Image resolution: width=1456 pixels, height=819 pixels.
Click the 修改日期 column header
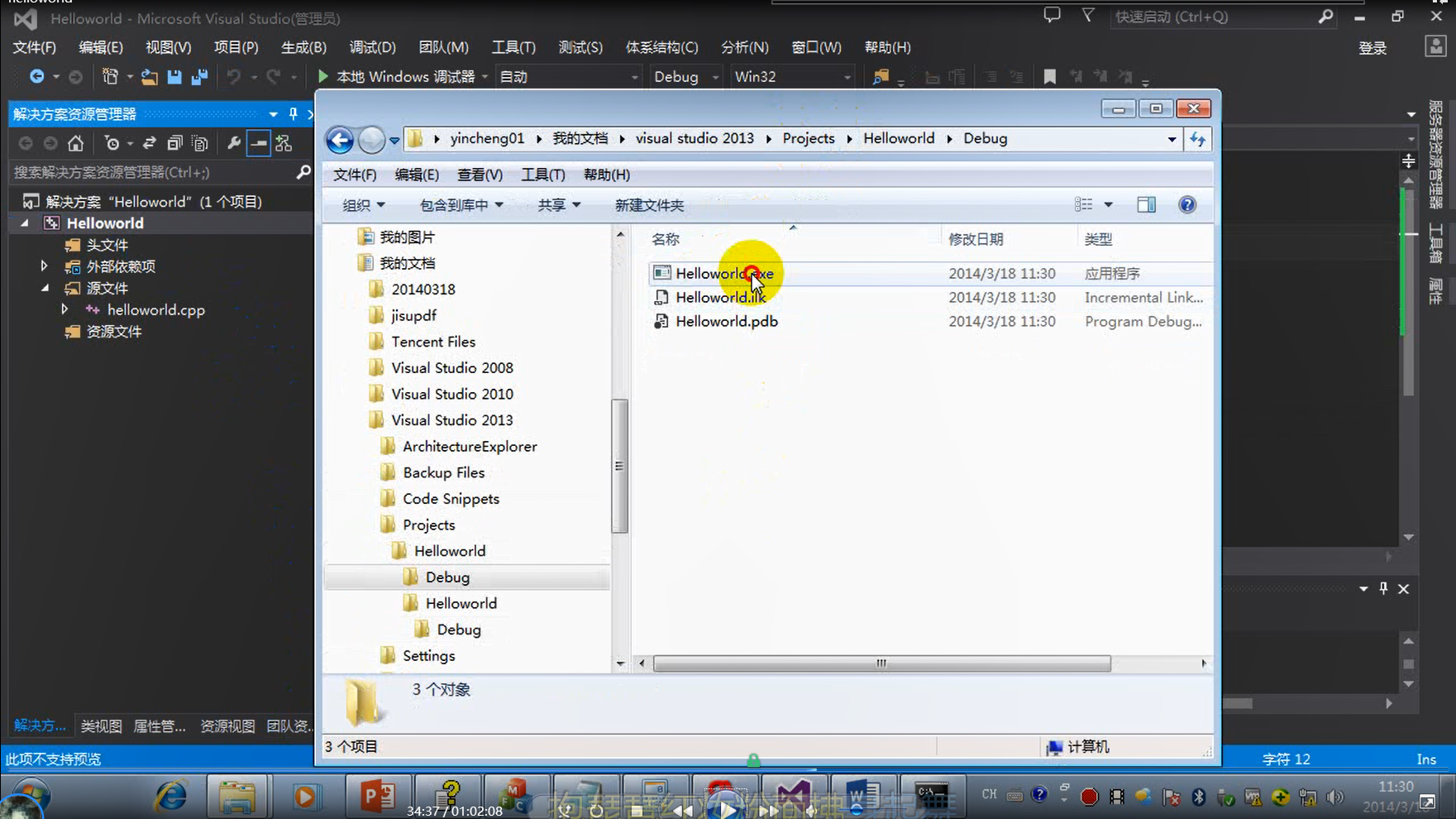[976, 239]
